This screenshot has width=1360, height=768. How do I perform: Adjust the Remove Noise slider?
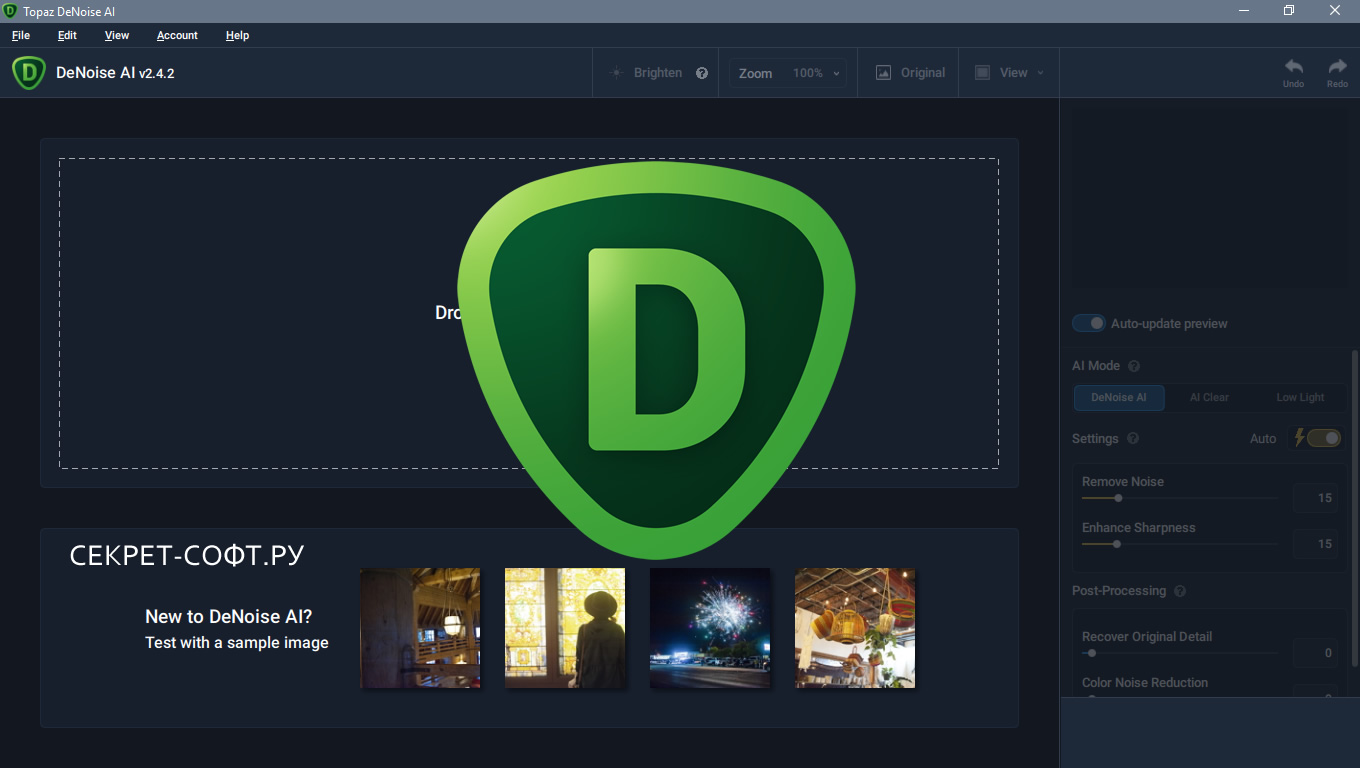tap(1180, 498)
